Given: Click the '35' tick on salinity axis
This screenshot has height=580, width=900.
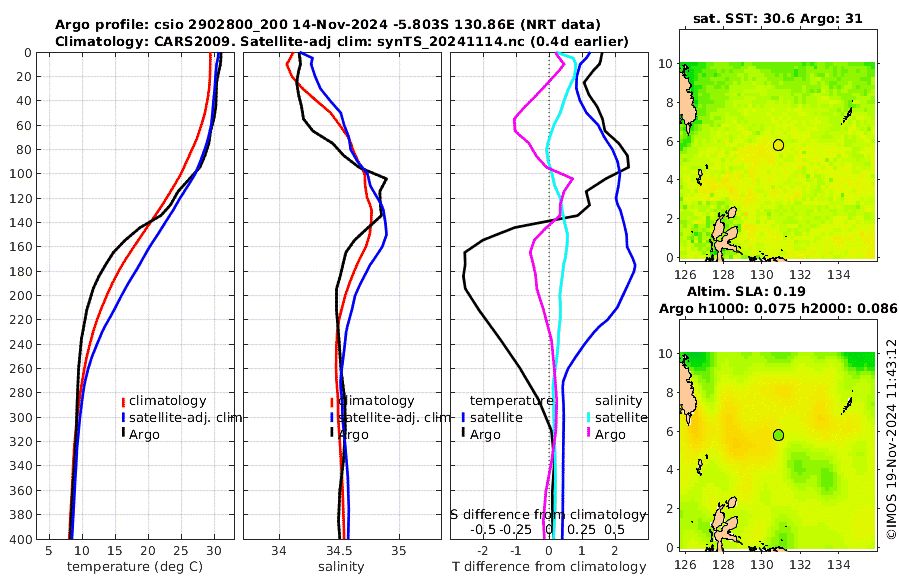Looking at the screenshot, I should [x=398, y=551].
